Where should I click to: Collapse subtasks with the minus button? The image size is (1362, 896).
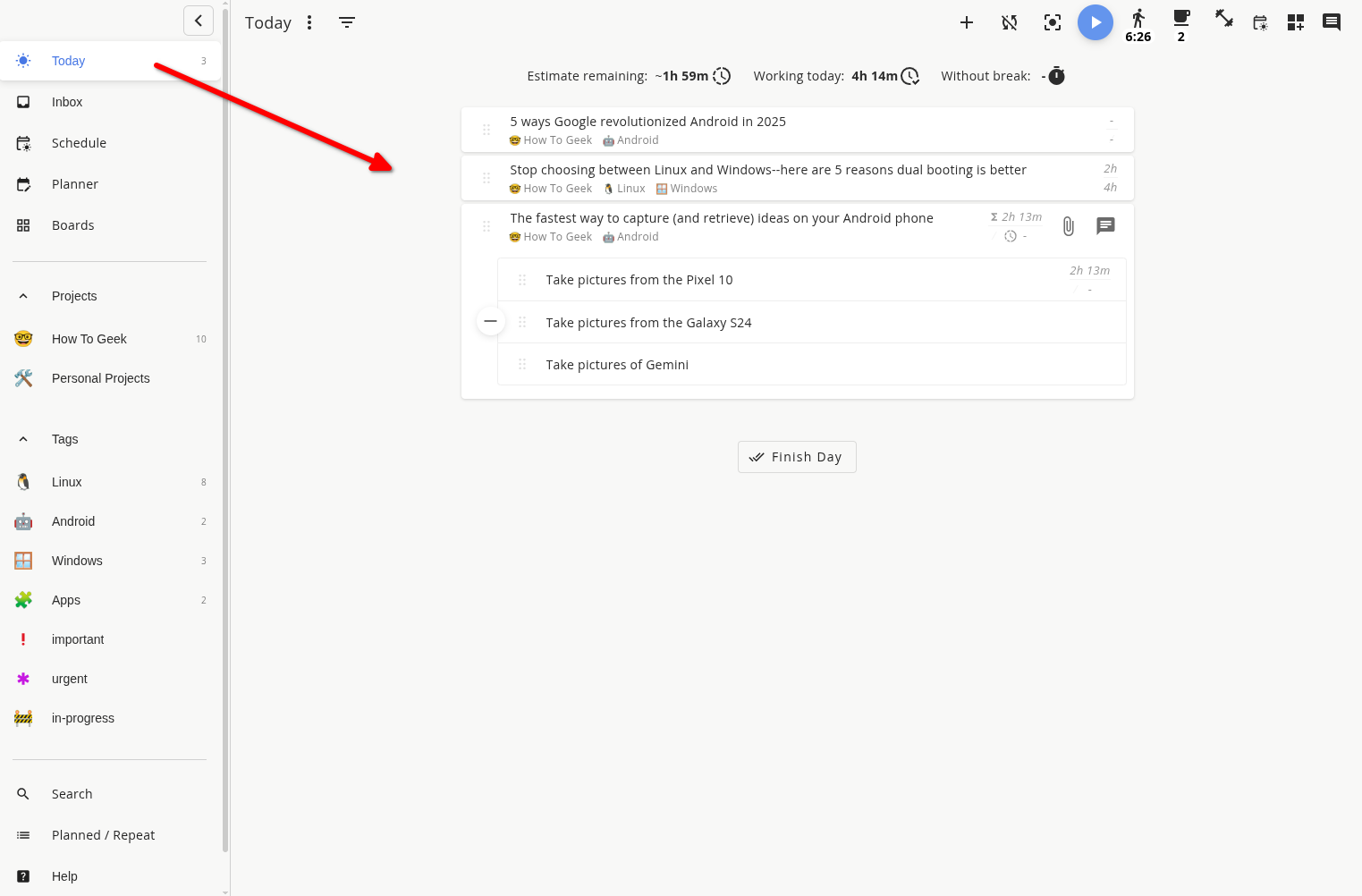491,321
